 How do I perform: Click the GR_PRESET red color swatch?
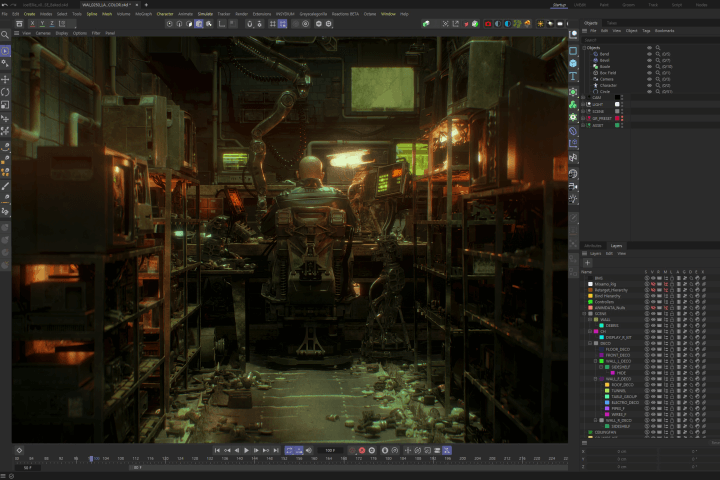pos(618,118)
